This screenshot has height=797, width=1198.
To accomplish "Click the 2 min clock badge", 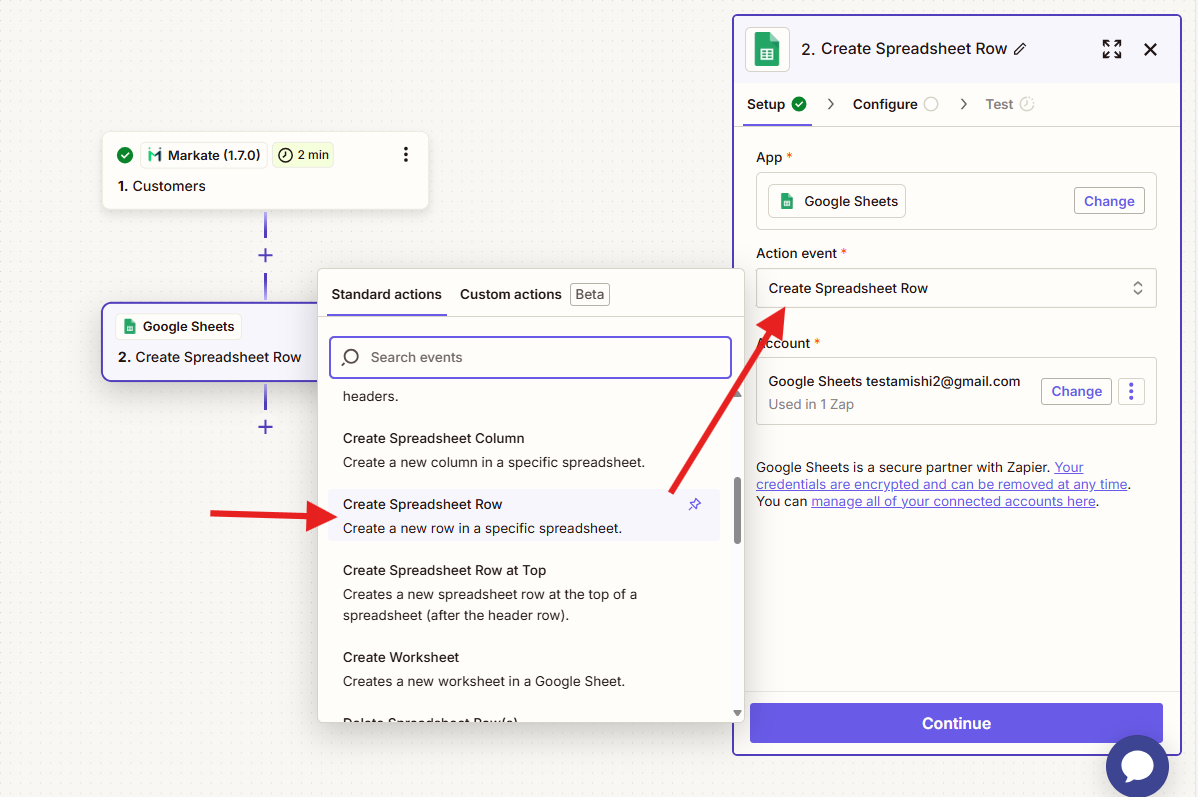I will (x=303, y=155).
